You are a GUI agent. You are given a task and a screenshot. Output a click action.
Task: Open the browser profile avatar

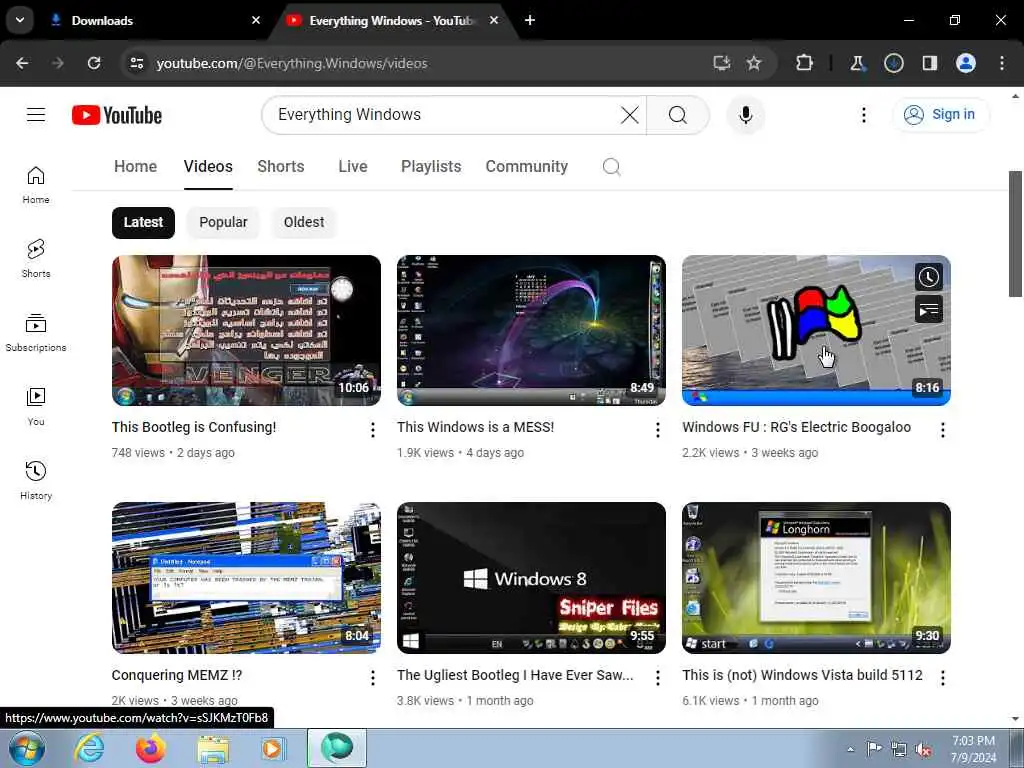click(965, 63)
